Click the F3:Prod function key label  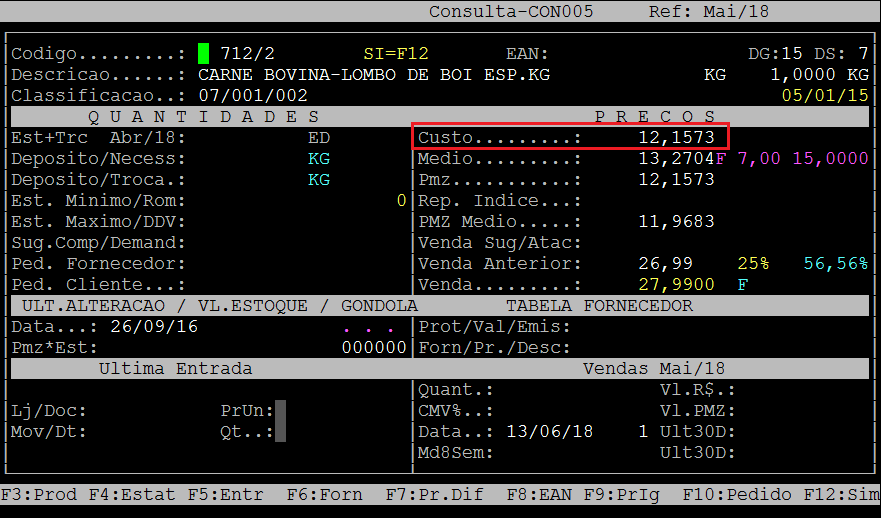click(x=40, y=495)
